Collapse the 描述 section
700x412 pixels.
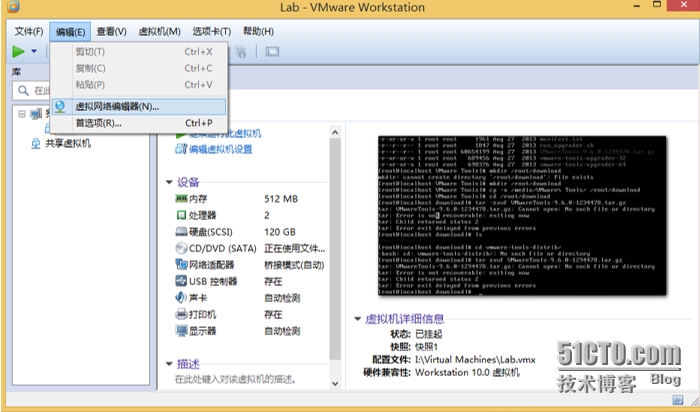point(169,364)
